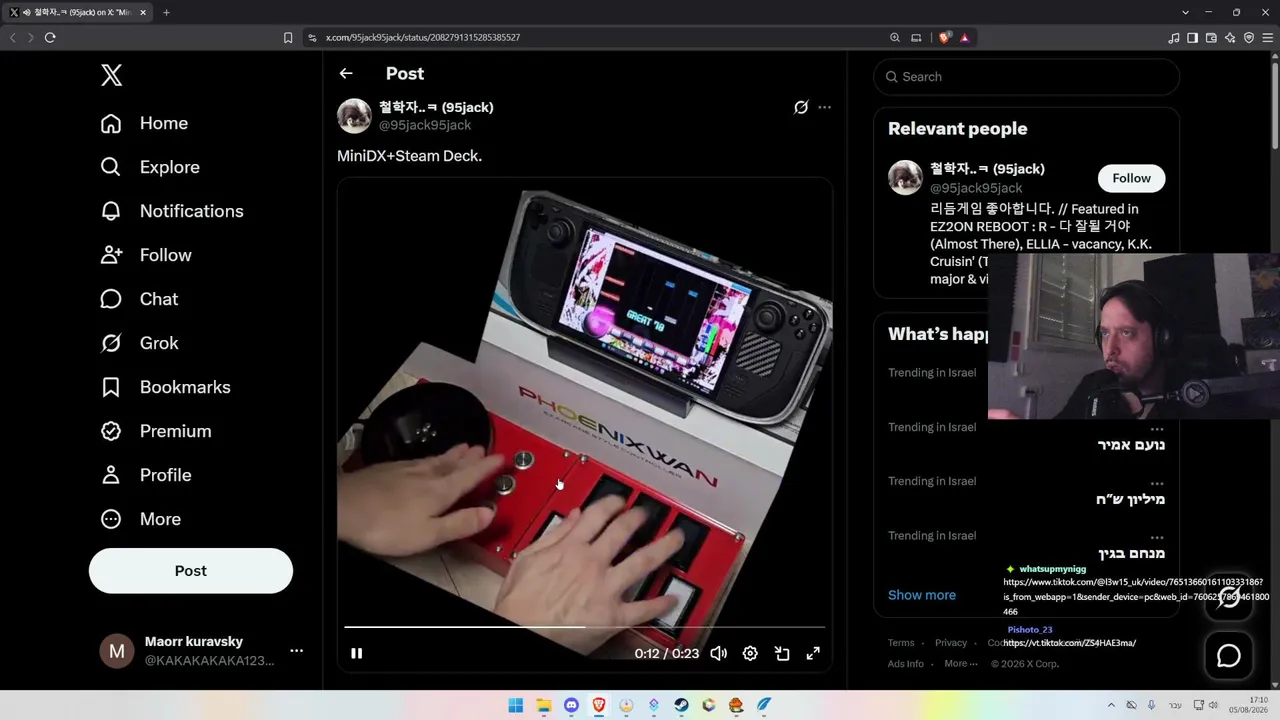The image size is (1280, 720).
Task: Open options for the מנחם בגין trend
Action: 1157,537
